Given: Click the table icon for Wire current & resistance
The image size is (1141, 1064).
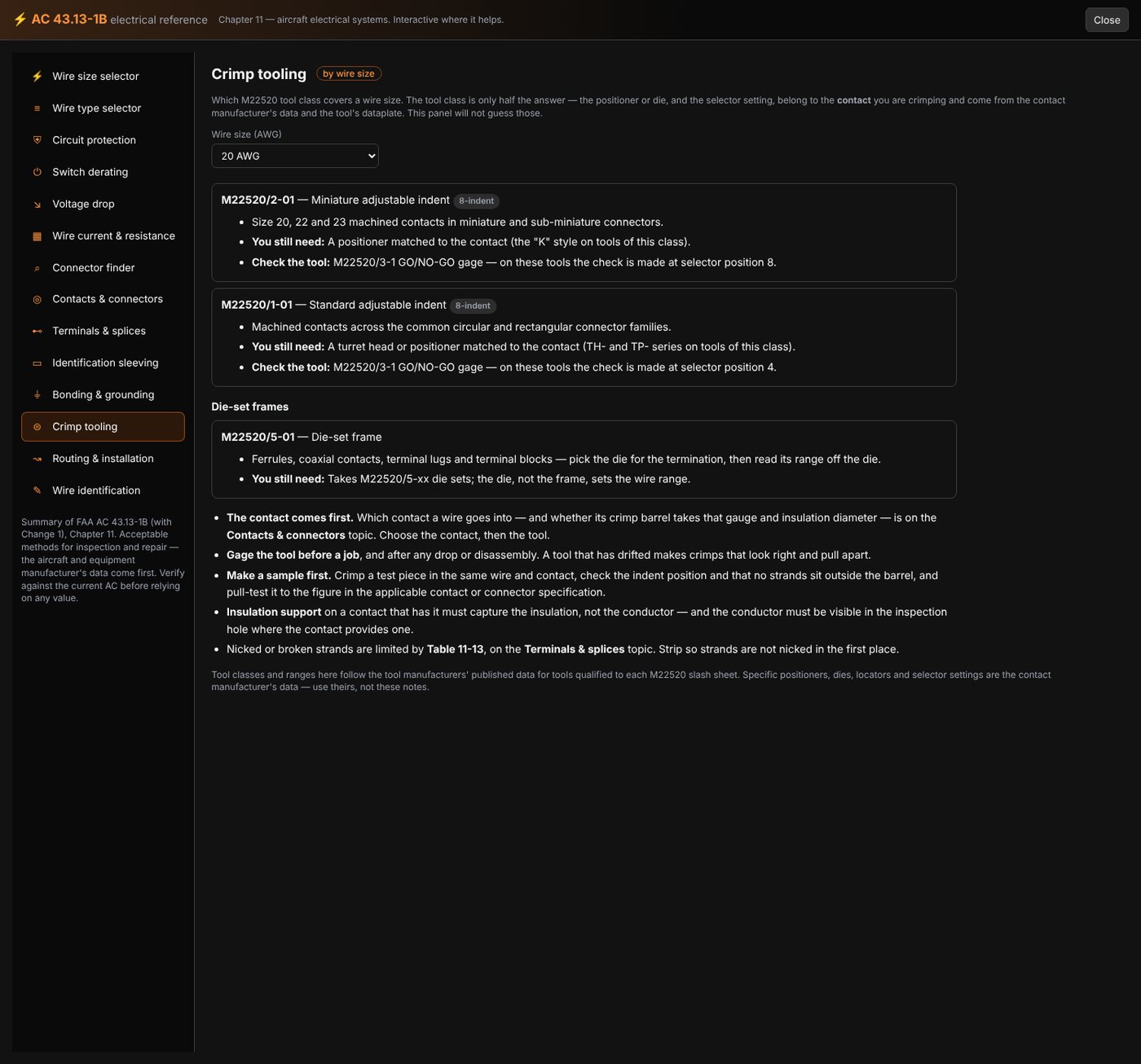Looking at the screenshot, I should point(37,236).
